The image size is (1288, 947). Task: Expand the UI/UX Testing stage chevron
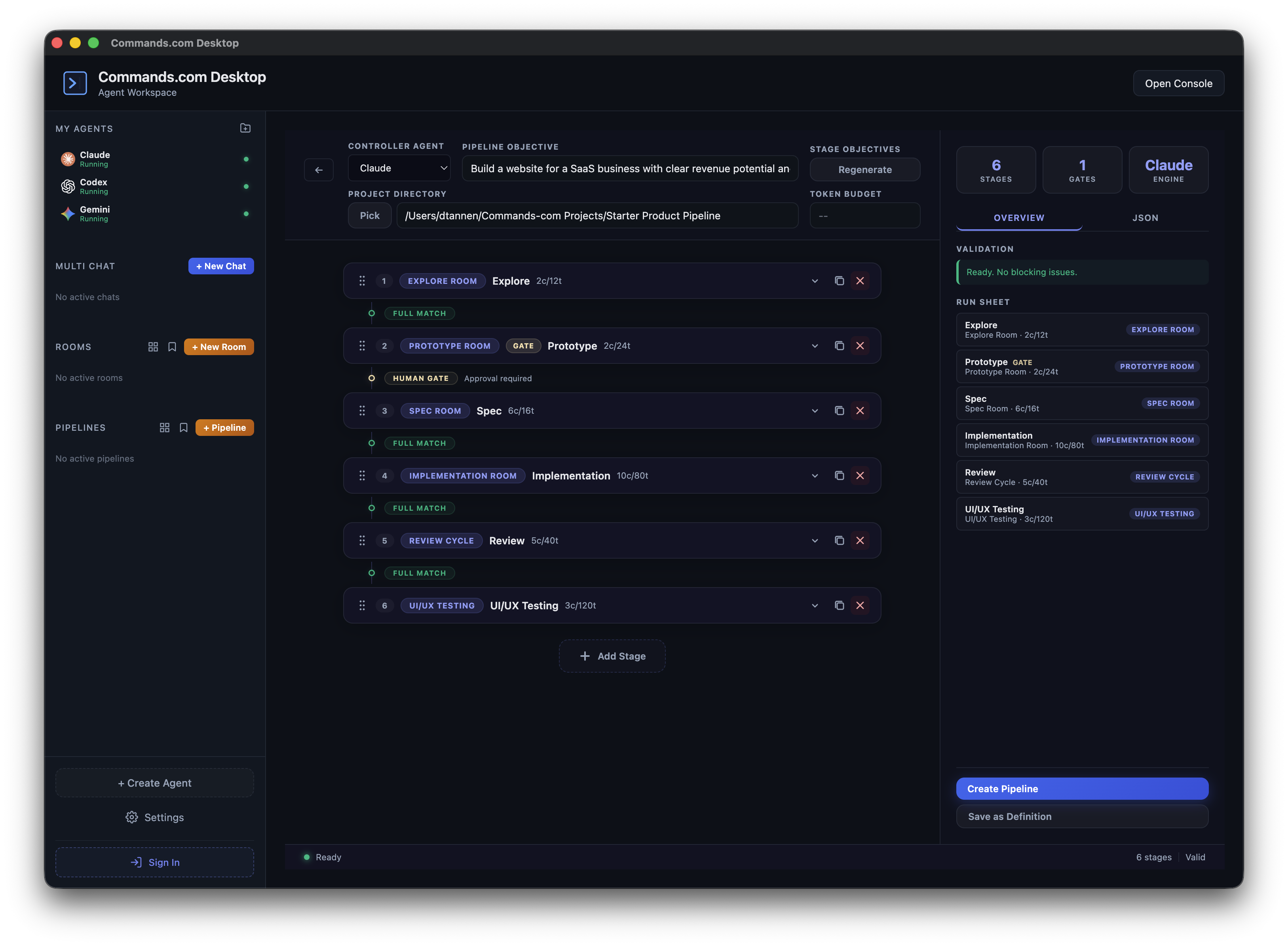[815, 605]
